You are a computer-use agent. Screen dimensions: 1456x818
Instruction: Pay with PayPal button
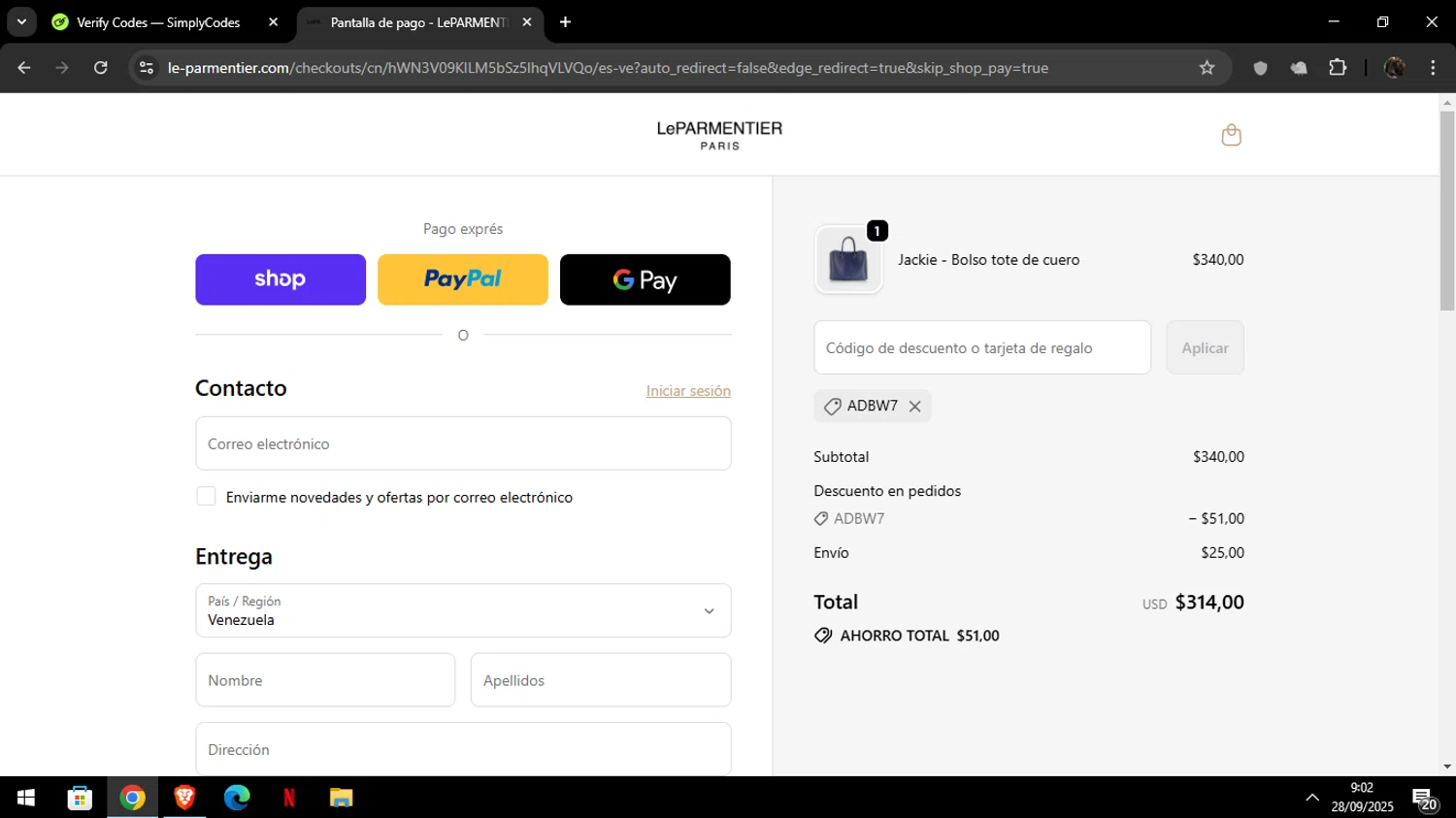point(463,279)
